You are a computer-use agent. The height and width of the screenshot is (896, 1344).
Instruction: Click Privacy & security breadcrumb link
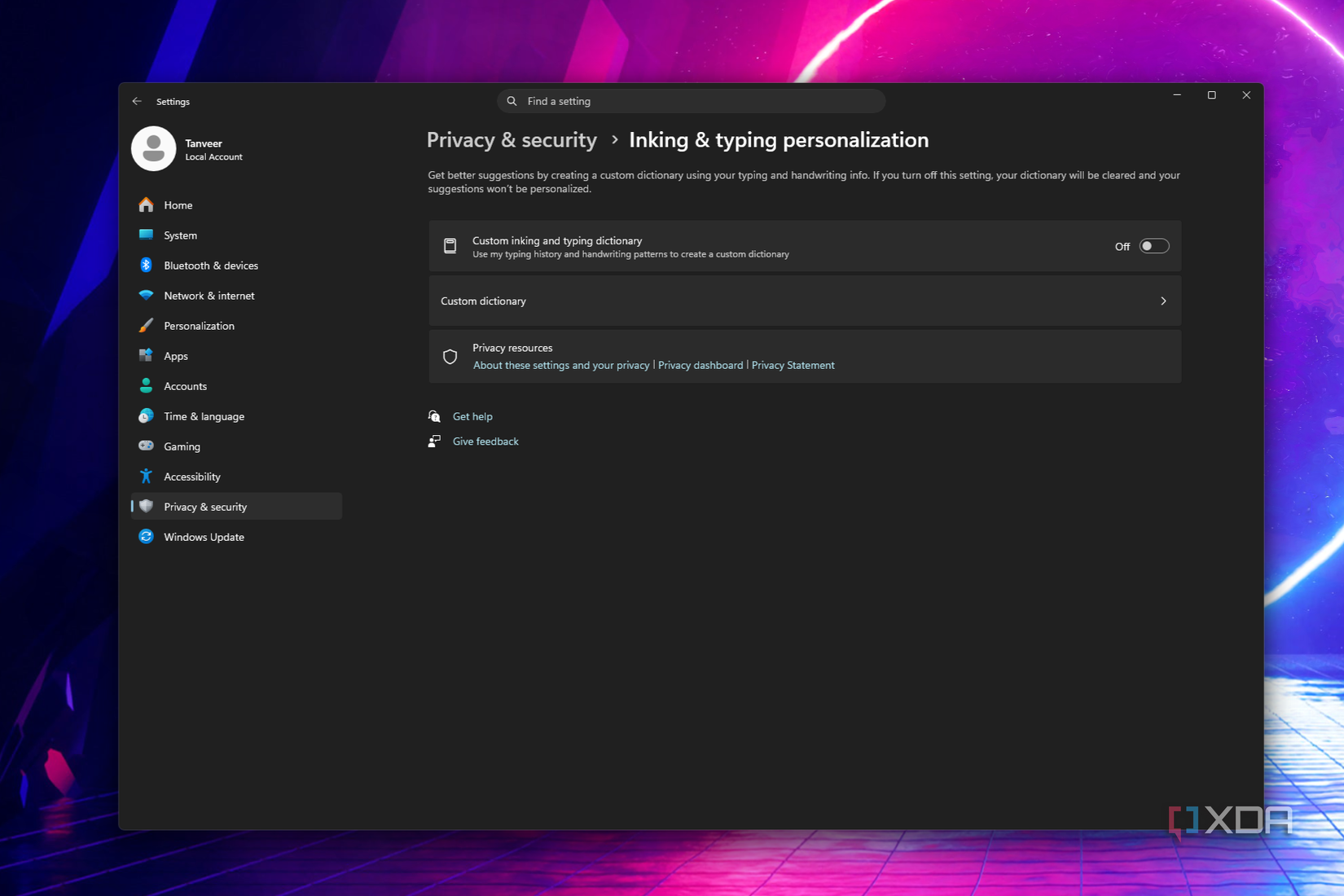[512, 140]
